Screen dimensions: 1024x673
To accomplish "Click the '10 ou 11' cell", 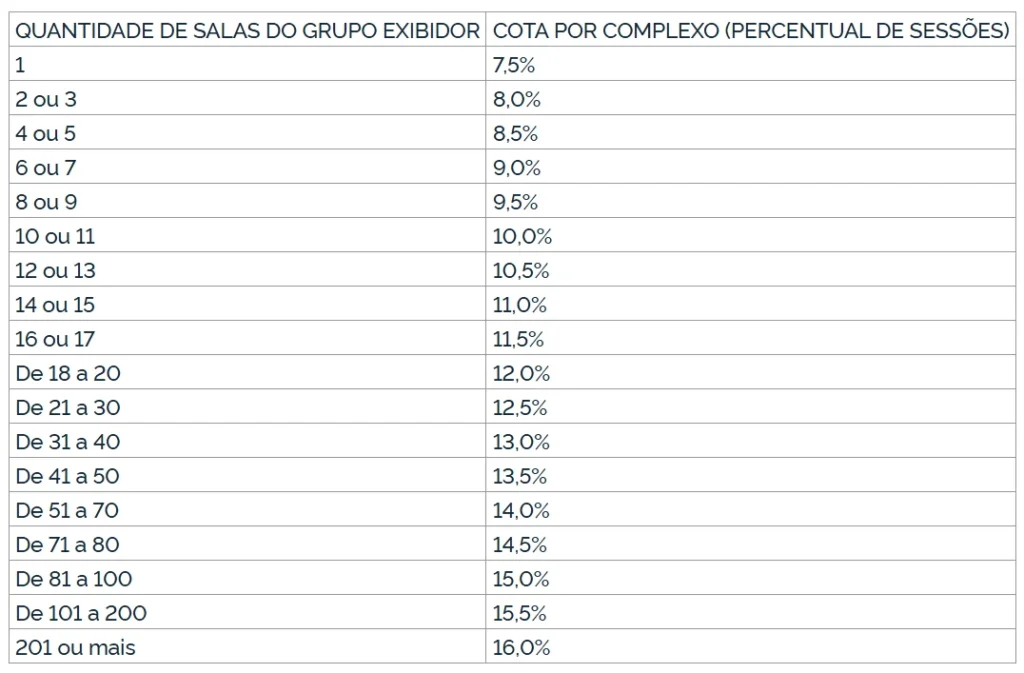I will tap(56, 237).
